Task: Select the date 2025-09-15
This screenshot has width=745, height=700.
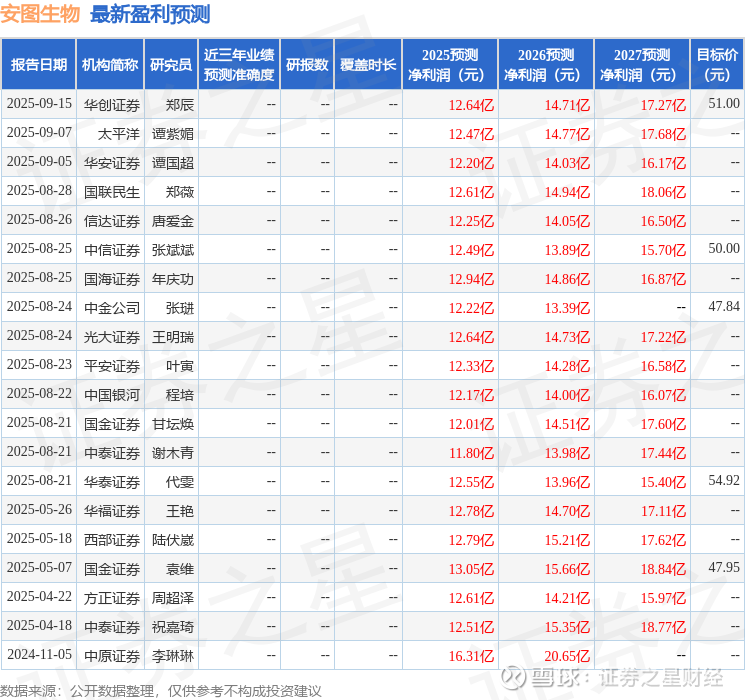Action: coord(39,104)
